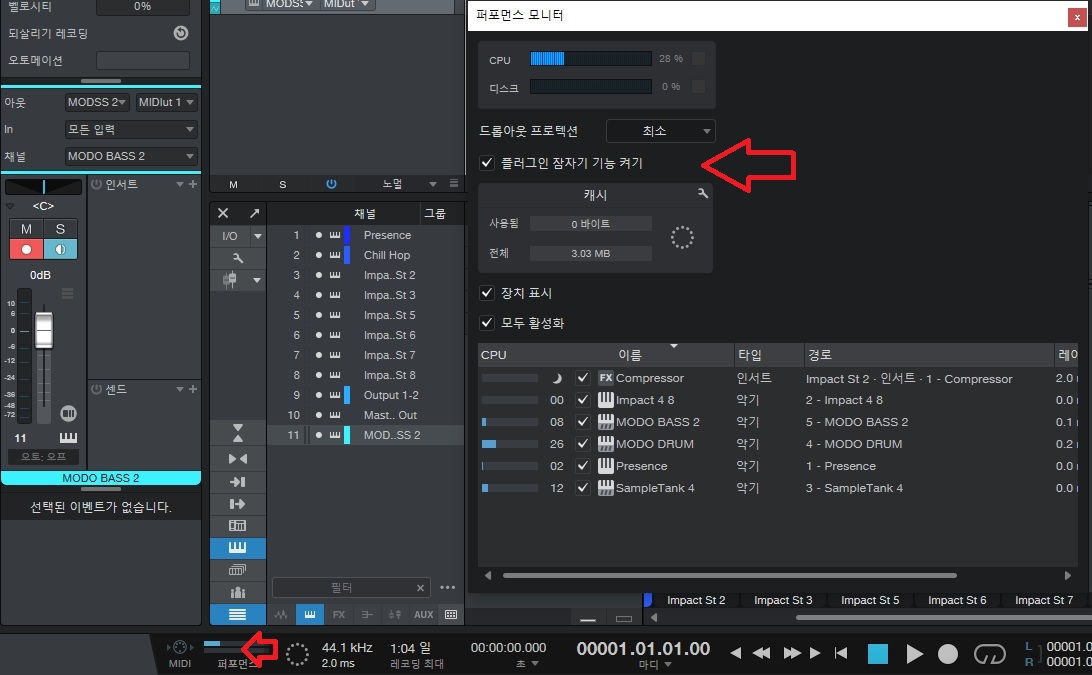This screenshot has width=1092, height=675.
Task: Click the people group icon in sidebar
Action: (x=237, y=592)
